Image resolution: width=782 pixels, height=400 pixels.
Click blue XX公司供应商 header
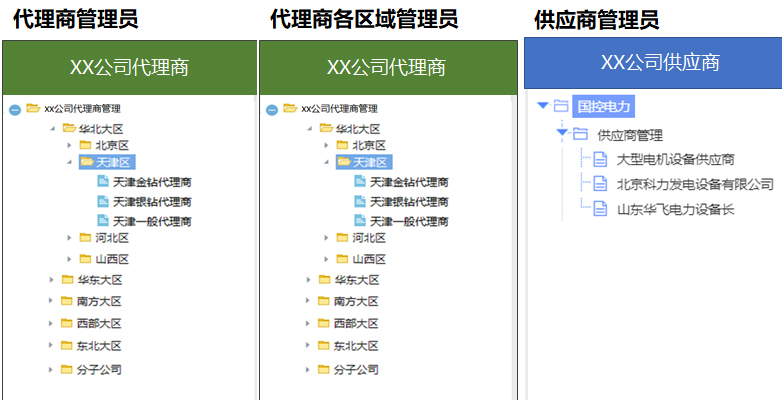tap(653, 63)
